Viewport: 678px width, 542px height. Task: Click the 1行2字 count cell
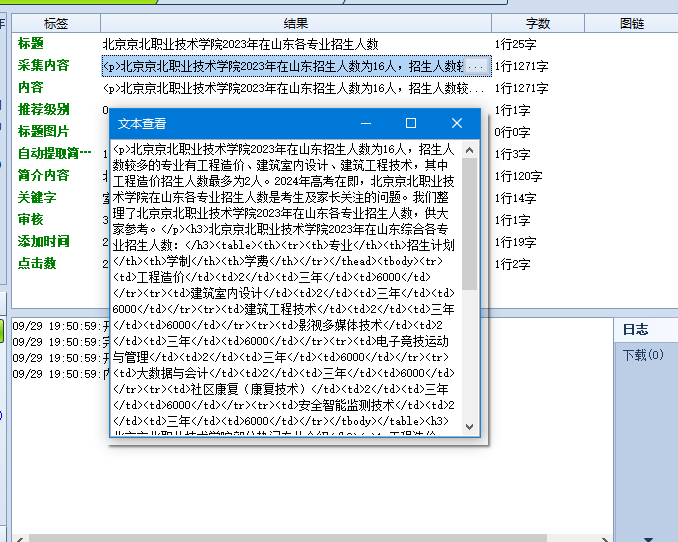click(x=512, y=264)
